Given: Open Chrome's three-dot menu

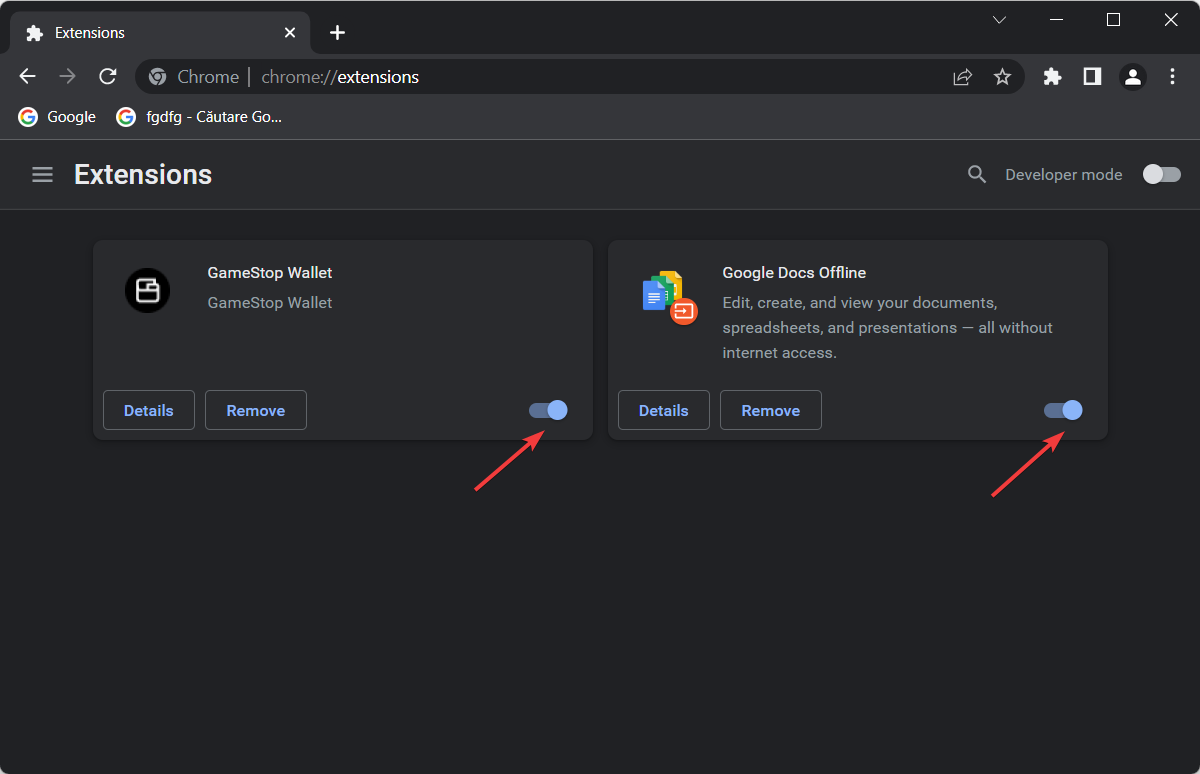Looking at the screenshot, I should 1172,76.
